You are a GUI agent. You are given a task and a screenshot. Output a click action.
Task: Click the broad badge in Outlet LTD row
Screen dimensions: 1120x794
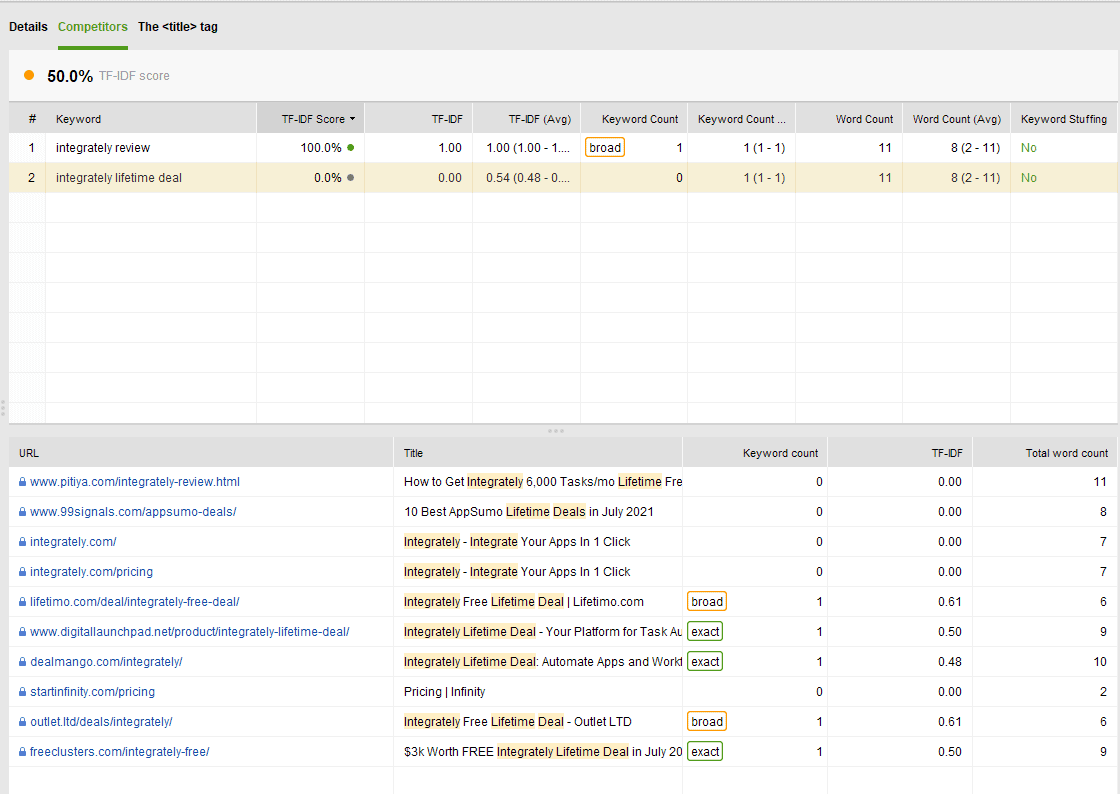click(x=706, y=722)
